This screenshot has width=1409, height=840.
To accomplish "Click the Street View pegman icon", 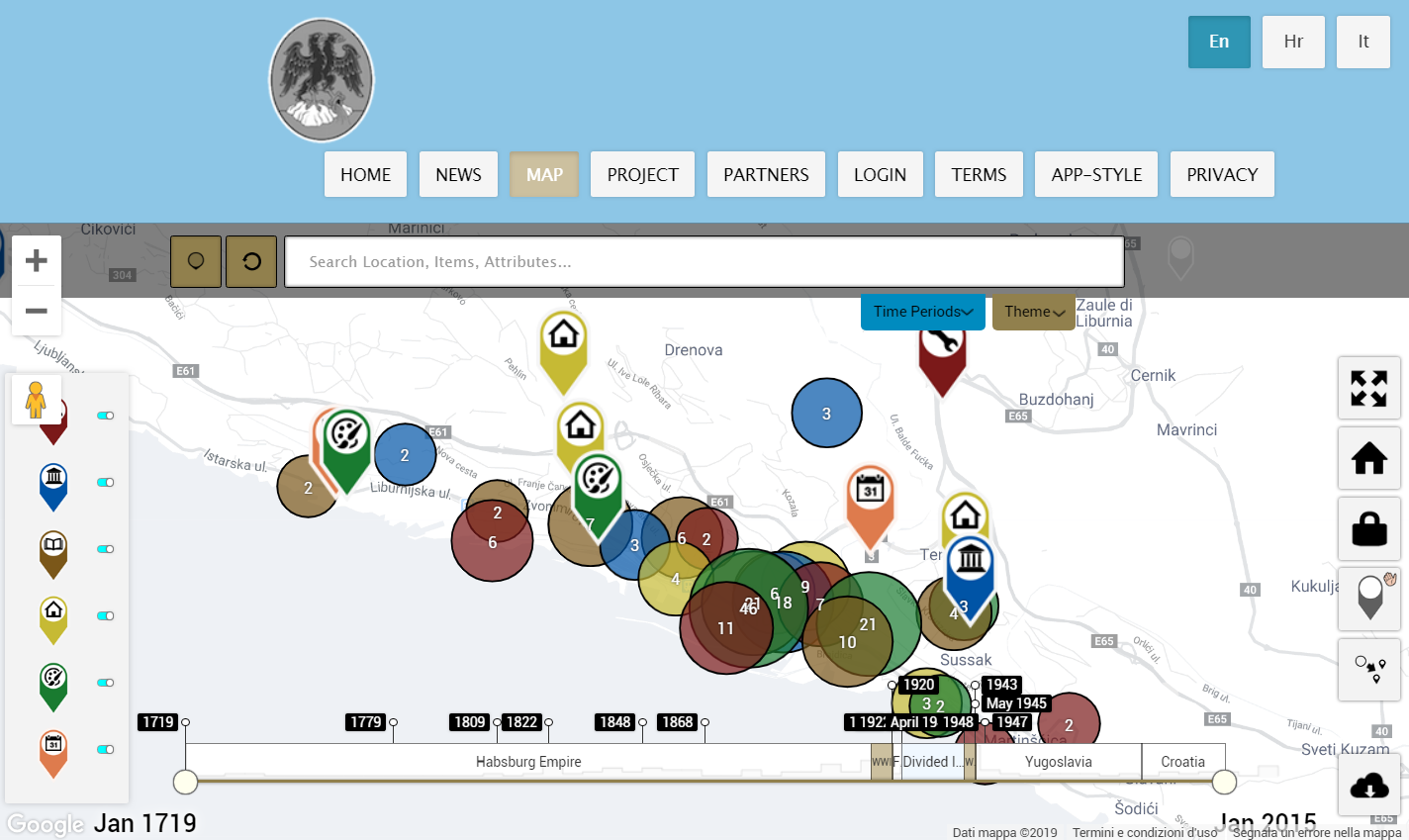I will point(36,400).
